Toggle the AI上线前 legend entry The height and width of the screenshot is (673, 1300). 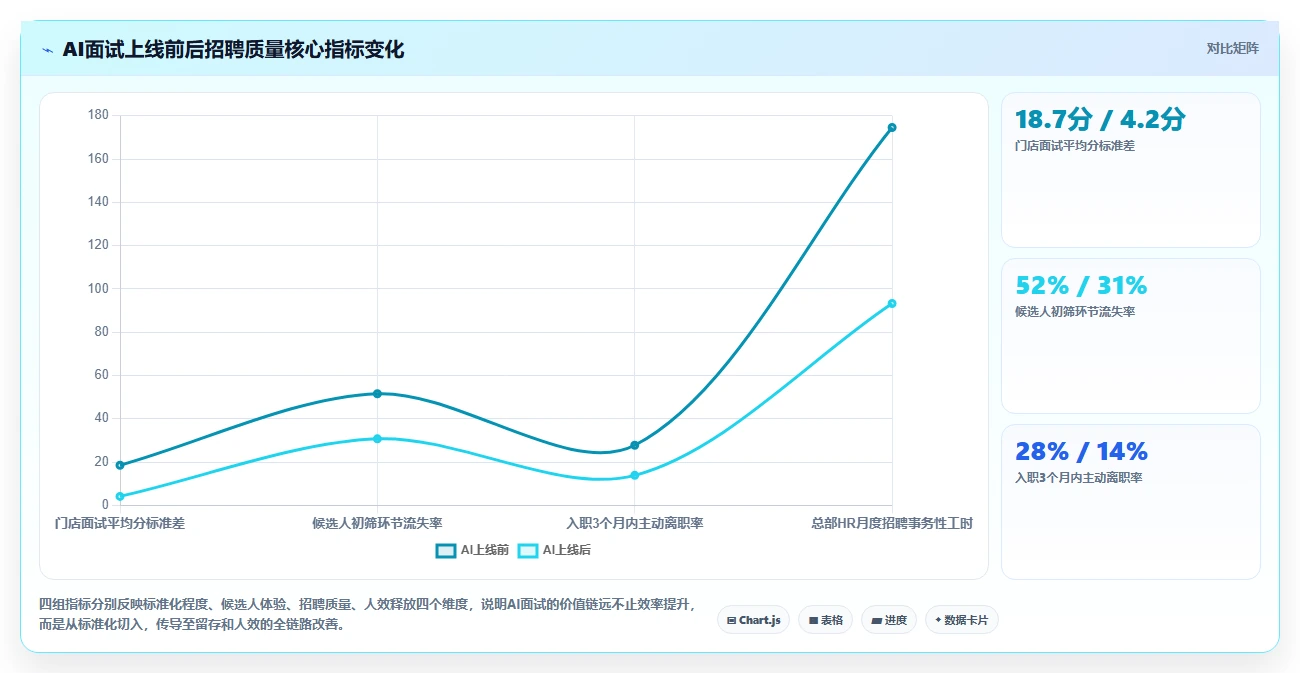coord(473,550)
